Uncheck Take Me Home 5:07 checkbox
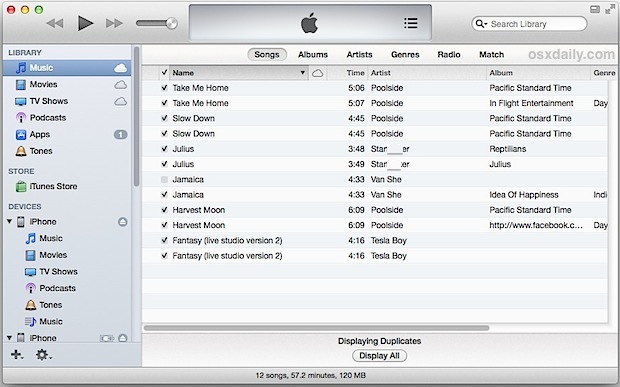The image size is (620, 387). pyautogui.click(x=164, y=103)
